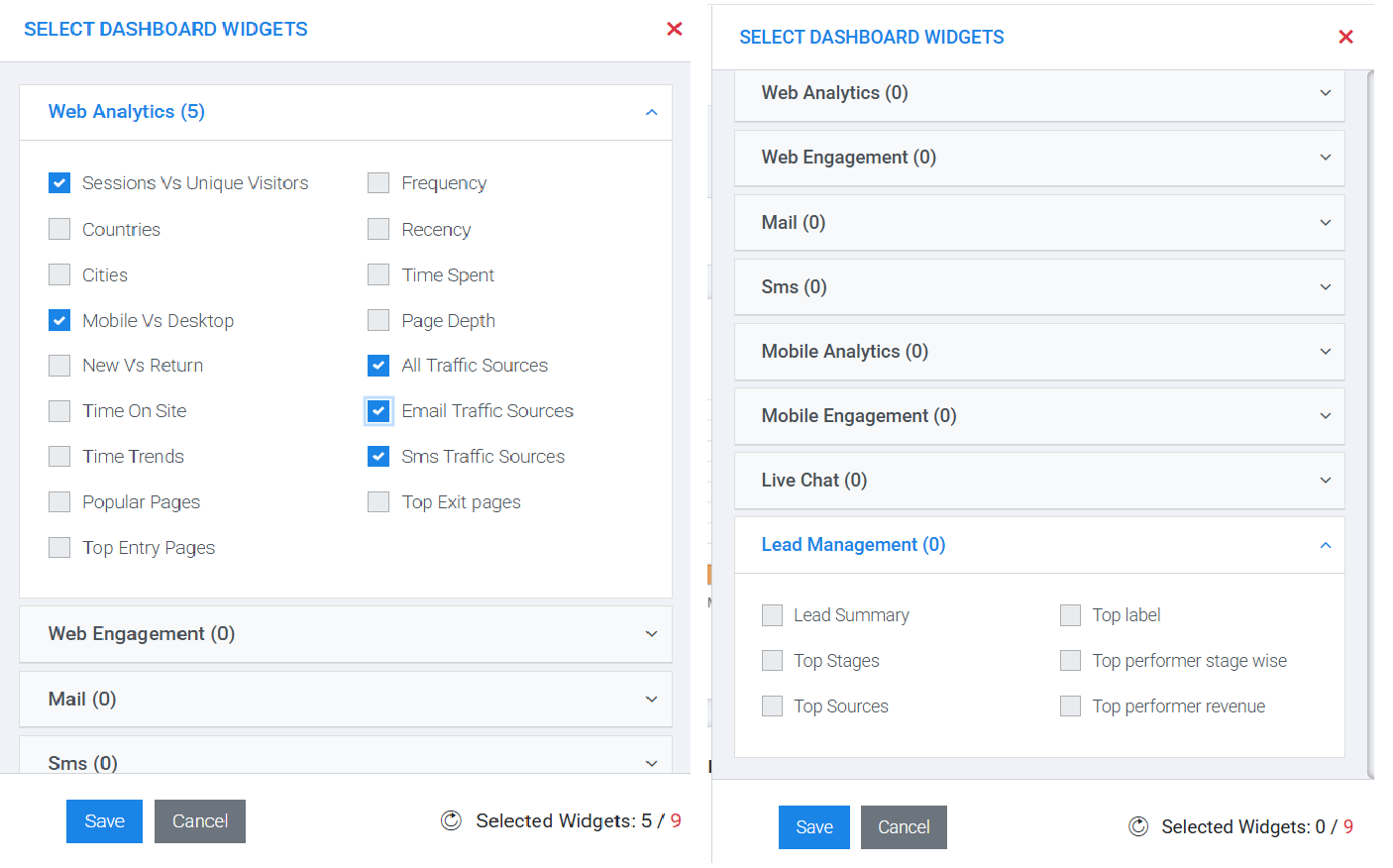Viewport: 1393px width, 868px height.
Task: Enable the Recency widget checkbox
Action: tap(378, 229)
